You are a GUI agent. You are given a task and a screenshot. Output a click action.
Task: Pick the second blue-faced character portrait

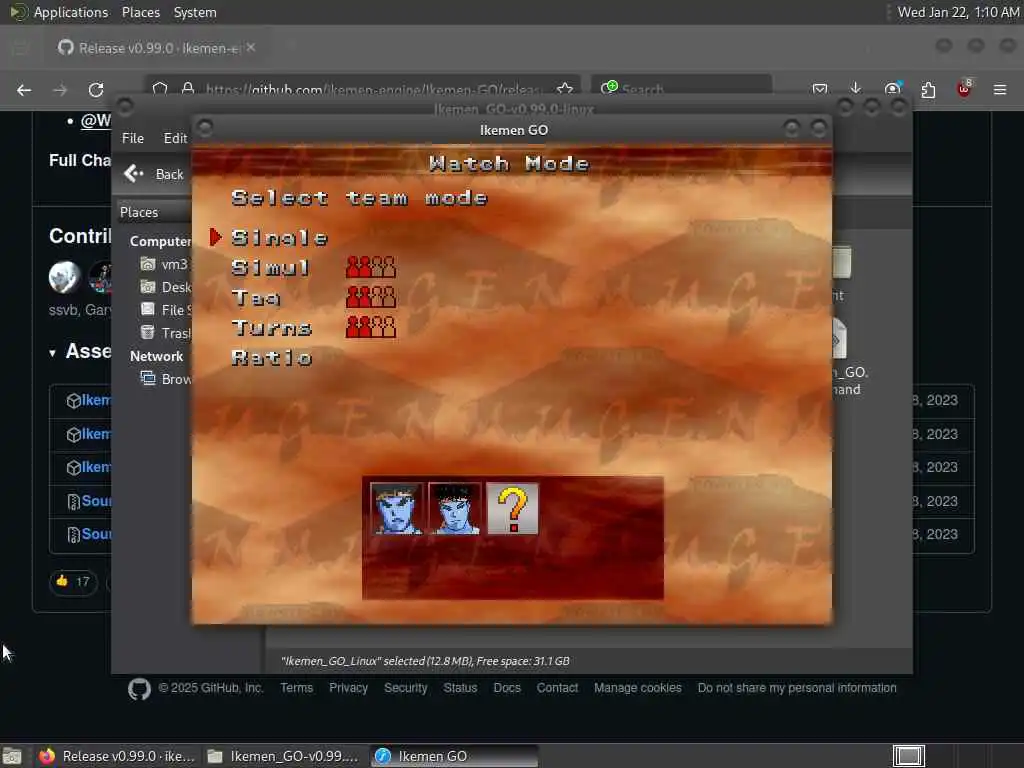[455, 509]
